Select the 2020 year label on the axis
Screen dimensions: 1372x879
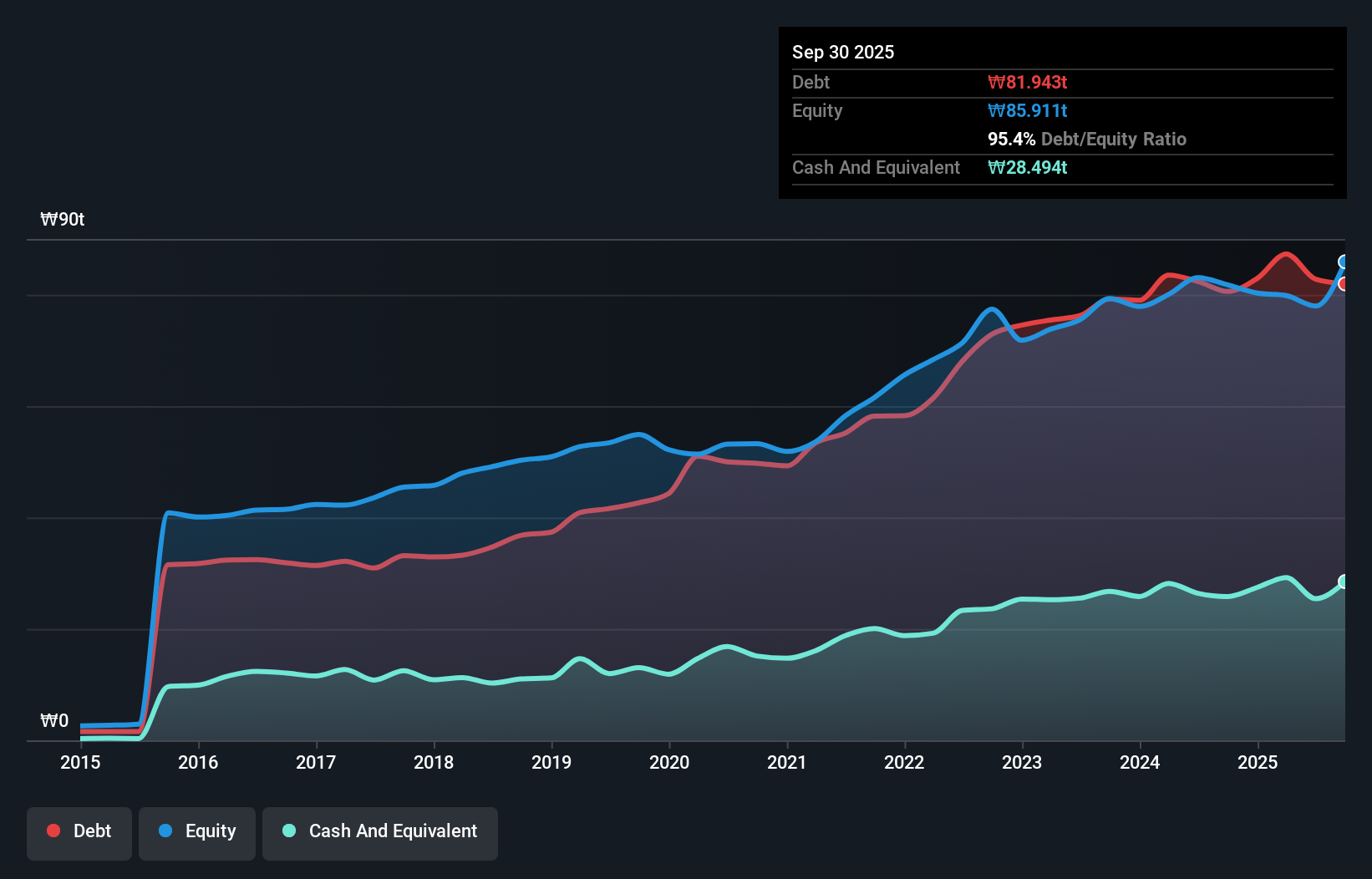click(669, 763)
